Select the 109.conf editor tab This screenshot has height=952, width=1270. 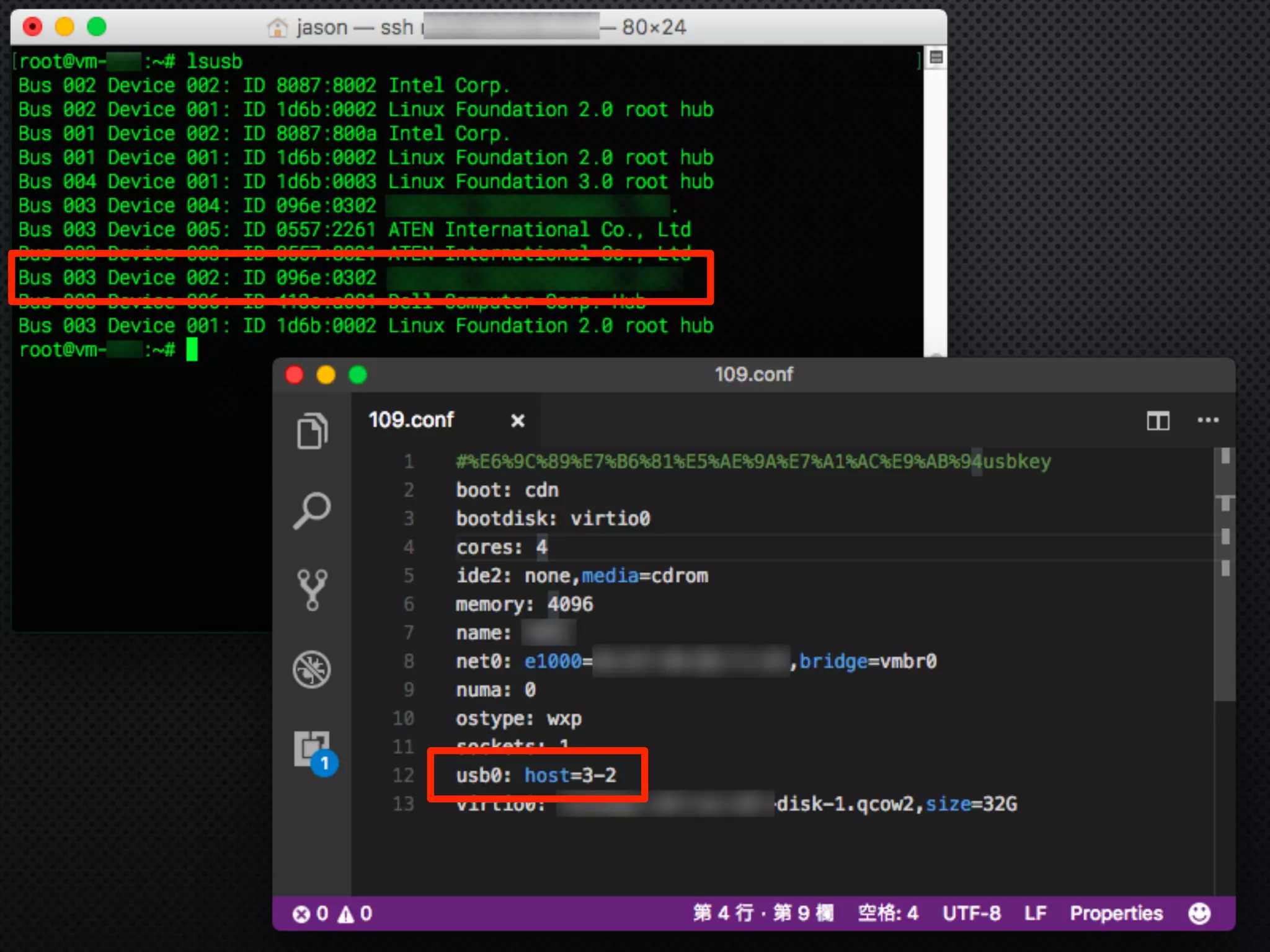click(x=412, y=420)
